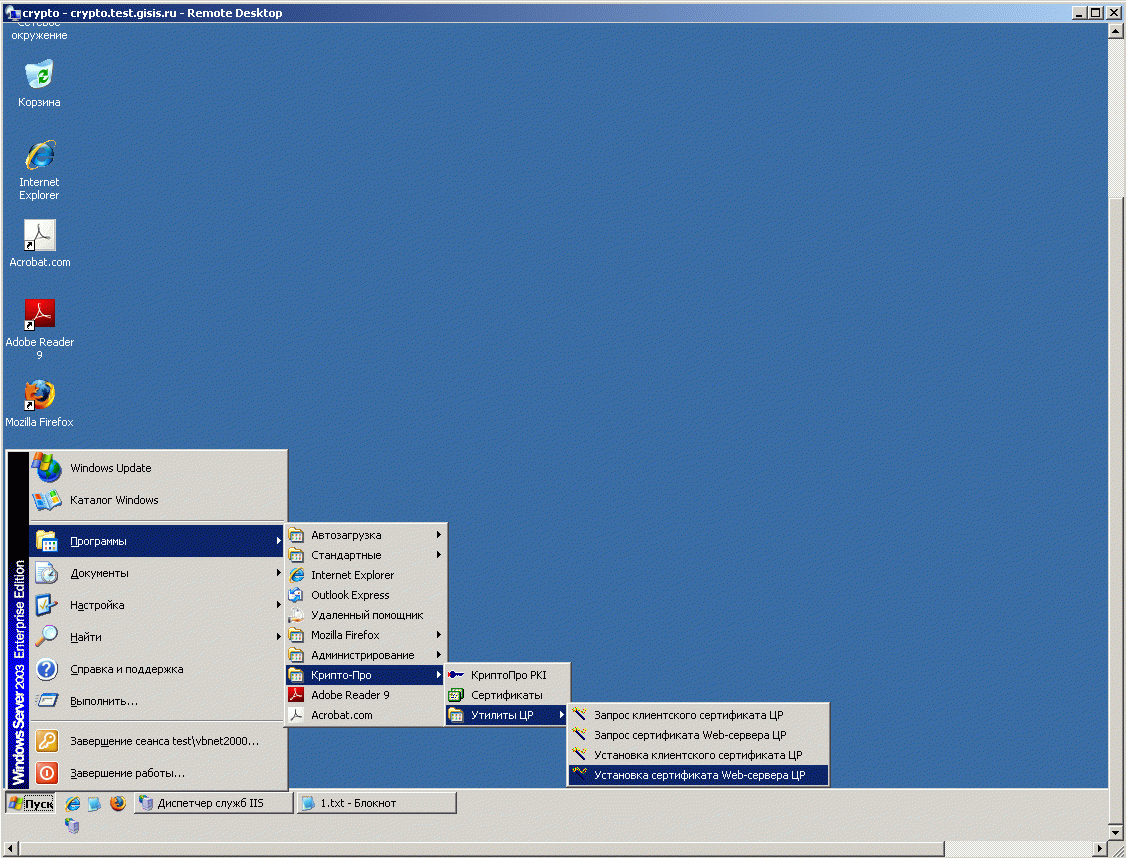Screen dimensions: 1126x858
Task: Expand the Найти submenu arrow
Action: pos(279,637)
